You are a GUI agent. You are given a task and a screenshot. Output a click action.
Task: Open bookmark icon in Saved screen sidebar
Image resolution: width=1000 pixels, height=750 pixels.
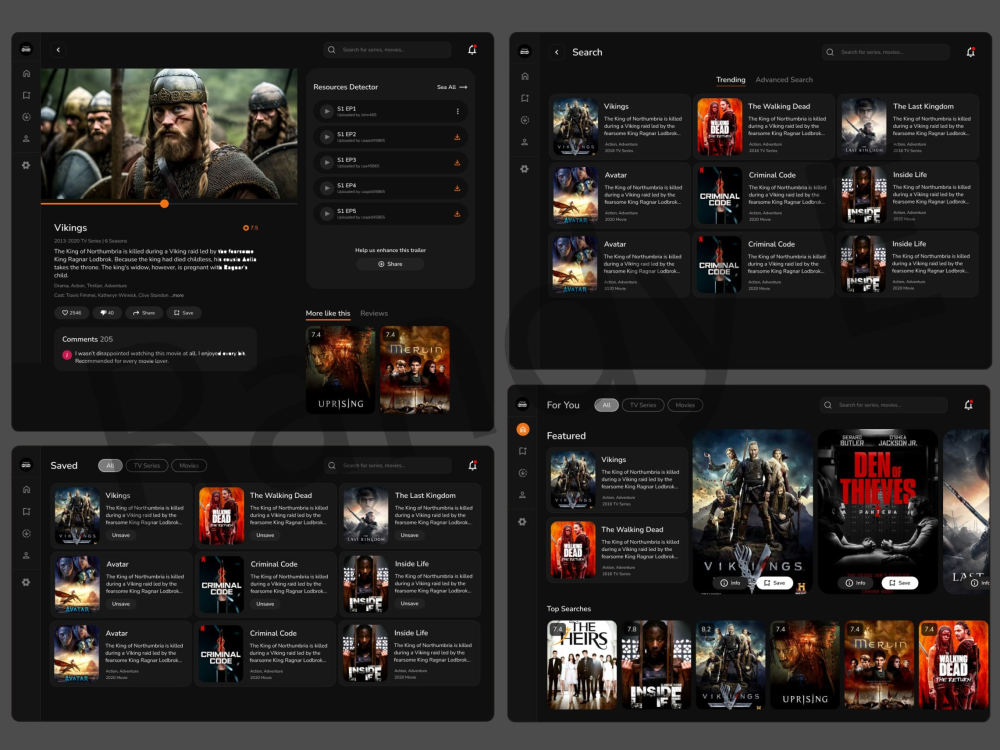click(26, 511)
